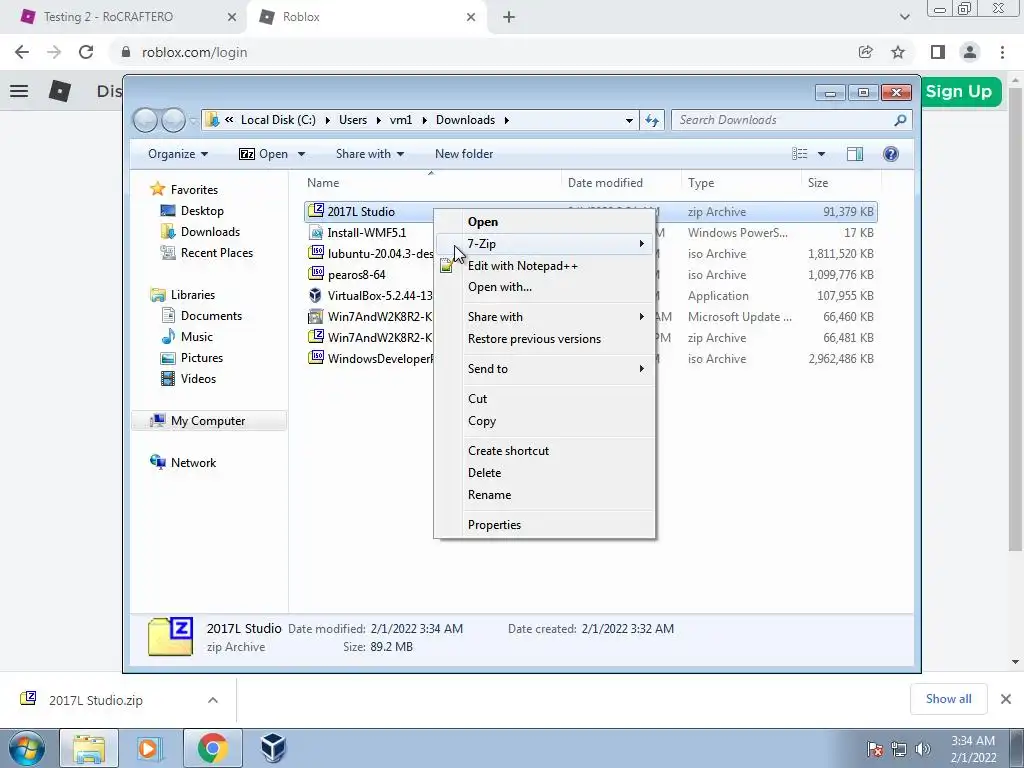This screenshot has width=1024, height=768.
Task: Select My Computer in navigation pane
Action: point(208,421)
